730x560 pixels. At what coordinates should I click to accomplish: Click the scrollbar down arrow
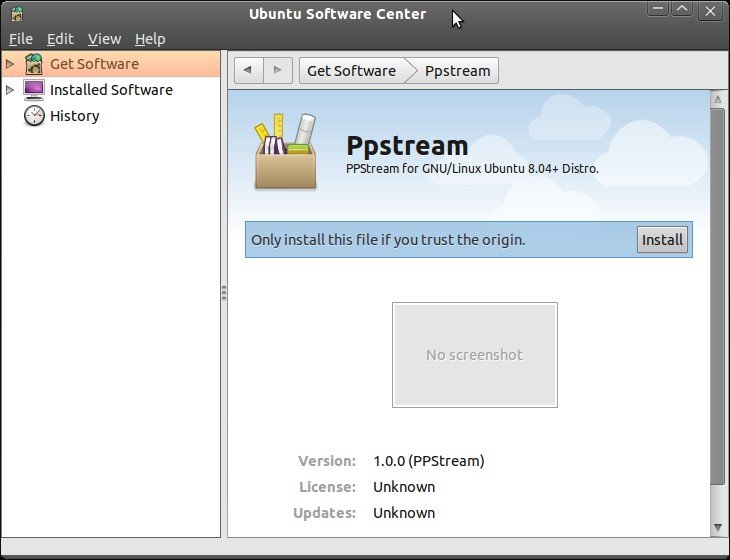pos(717,527)
